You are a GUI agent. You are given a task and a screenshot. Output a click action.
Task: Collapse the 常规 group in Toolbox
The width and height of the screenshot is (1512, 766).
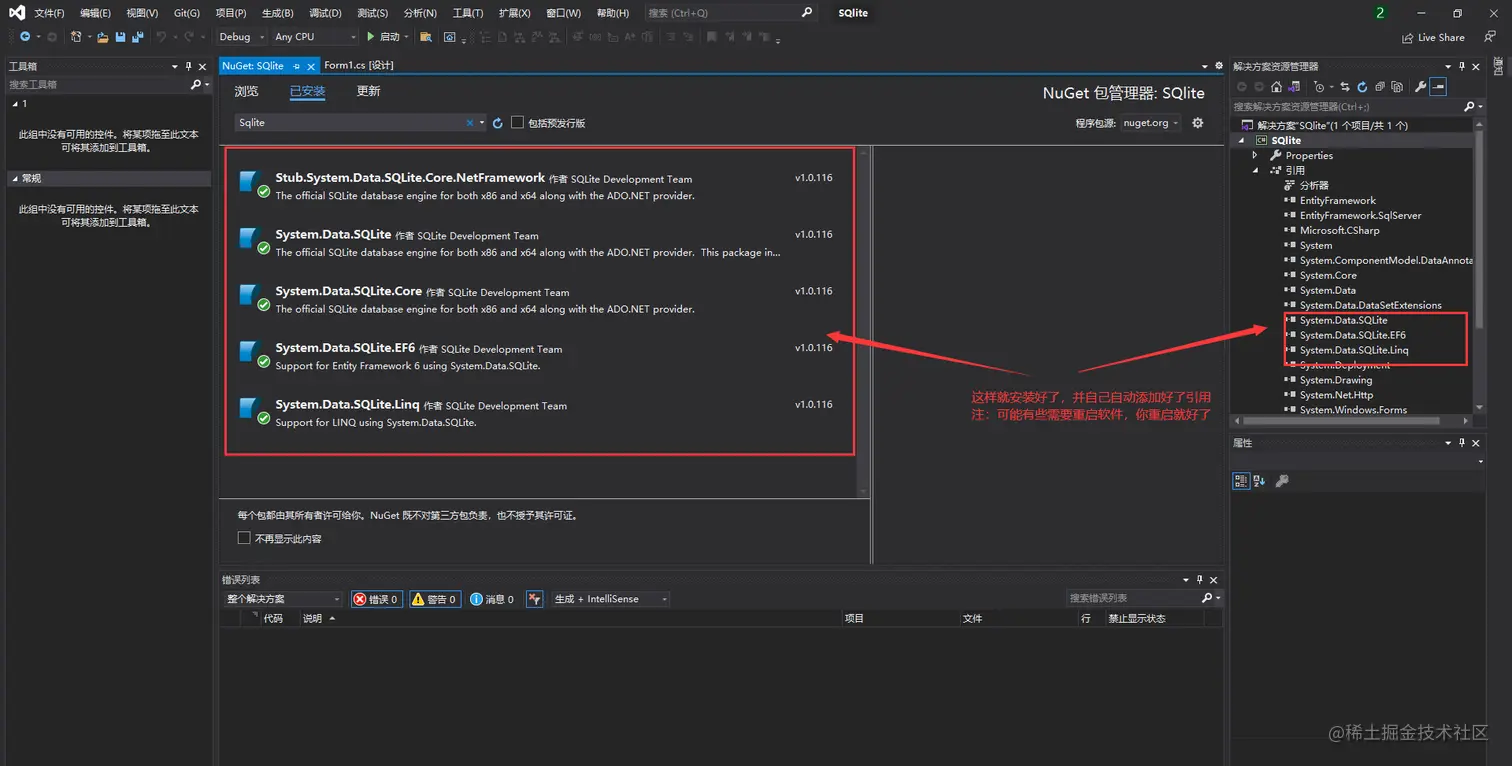pyautogui.click(x=14, y=178)
